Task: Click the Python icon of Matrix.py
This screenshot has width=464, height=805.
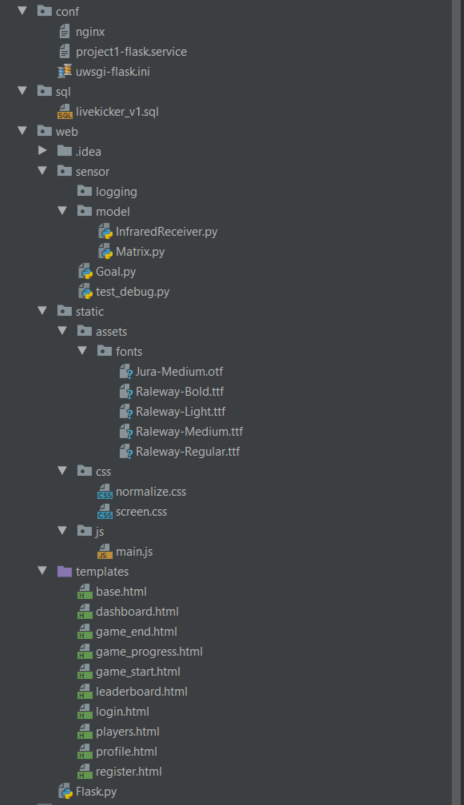Action: point(105,252)
